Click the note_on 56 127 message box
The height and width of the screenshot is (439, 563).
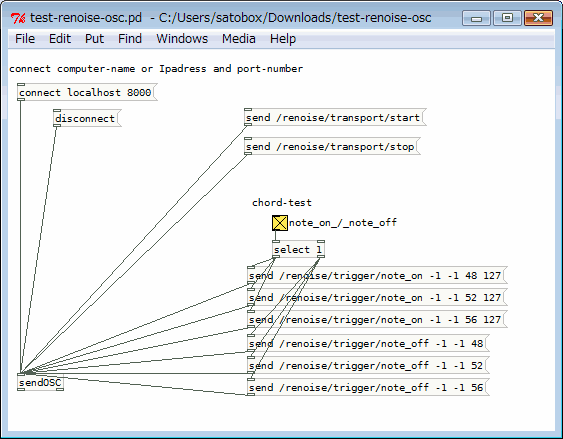click(x=377, y=319)
